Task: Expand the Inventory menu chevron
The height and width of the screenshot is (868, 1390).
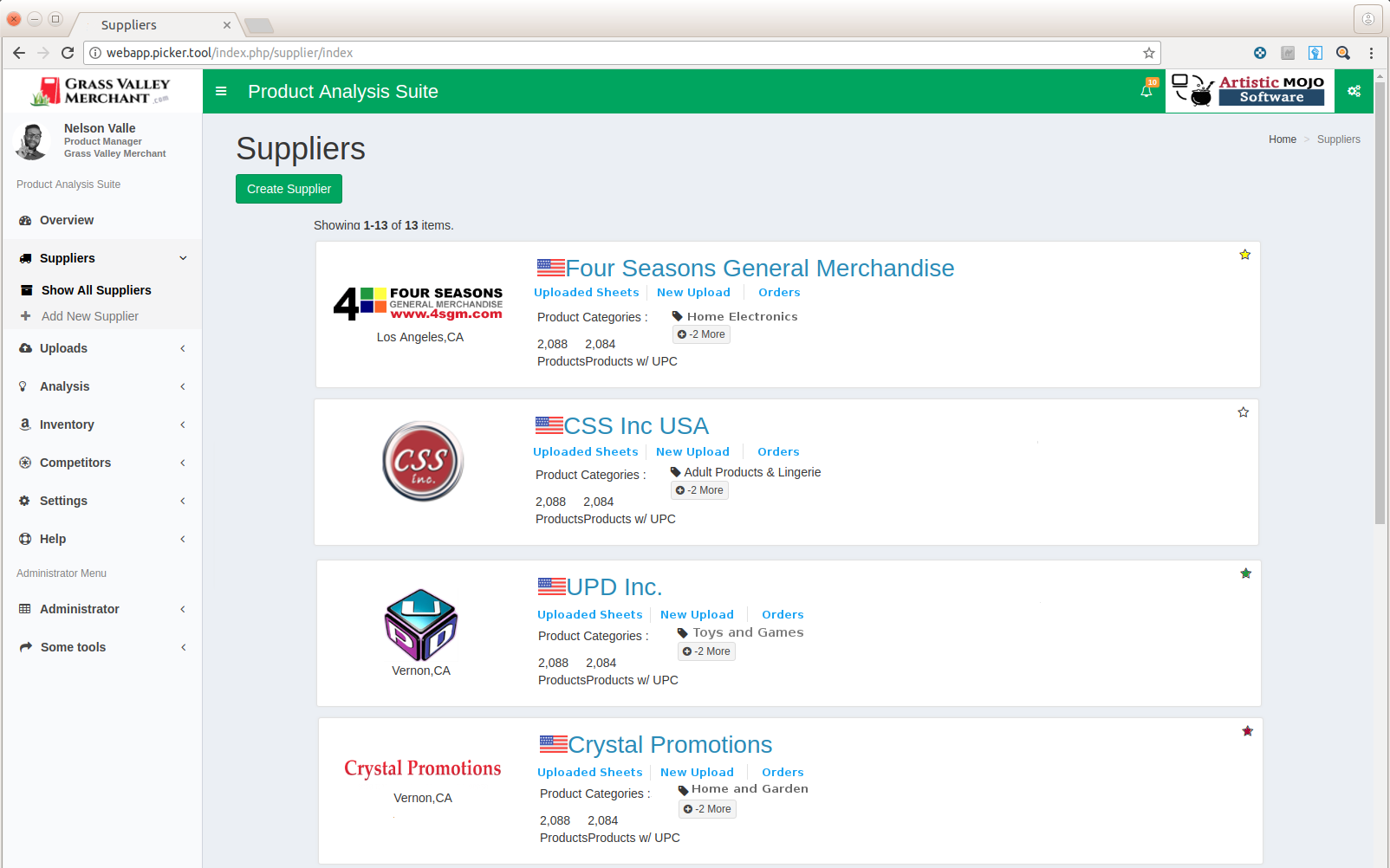Action: [183, 424]
